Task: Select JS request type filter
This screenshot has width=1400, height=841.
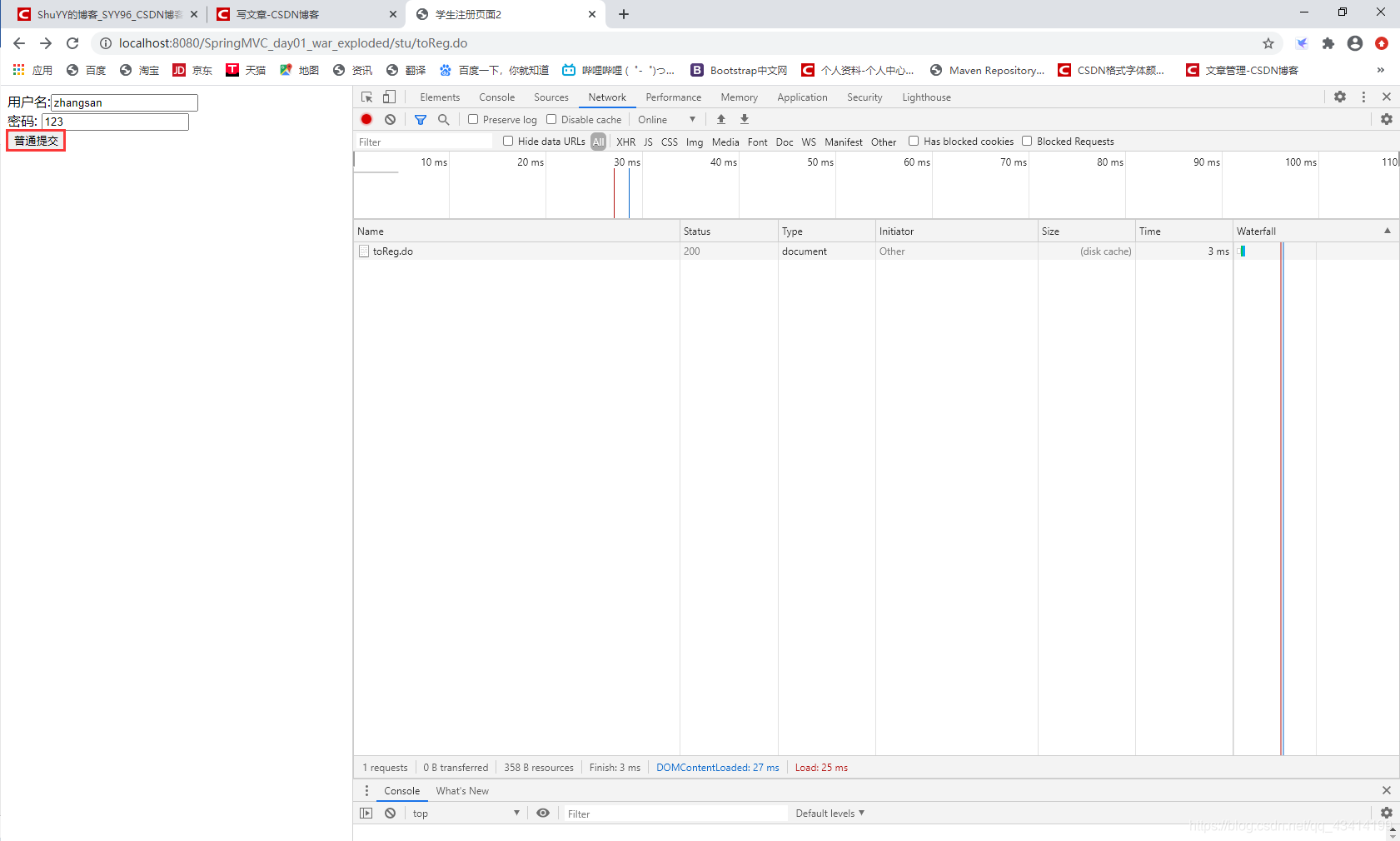Action: pos(648,142)
